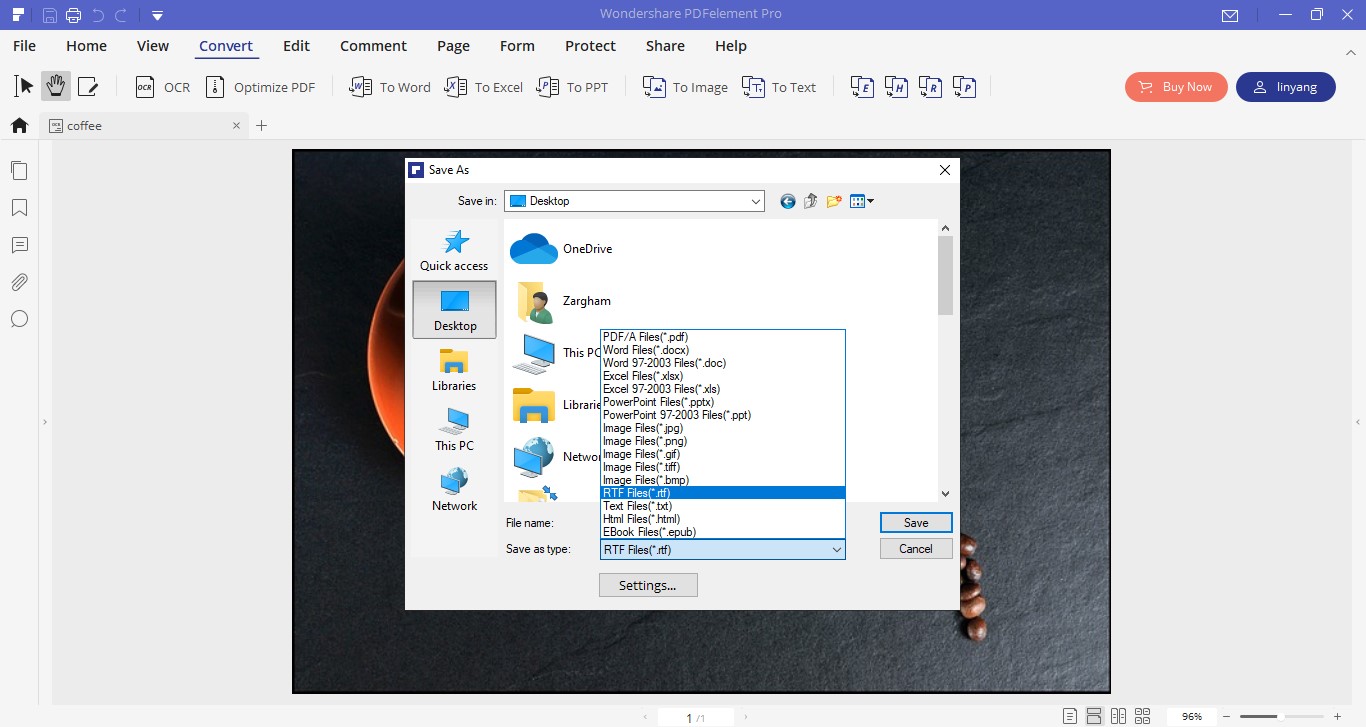Open the Help tab
The width and height of the screenshot is (1366, 727).
coord(731,46)
